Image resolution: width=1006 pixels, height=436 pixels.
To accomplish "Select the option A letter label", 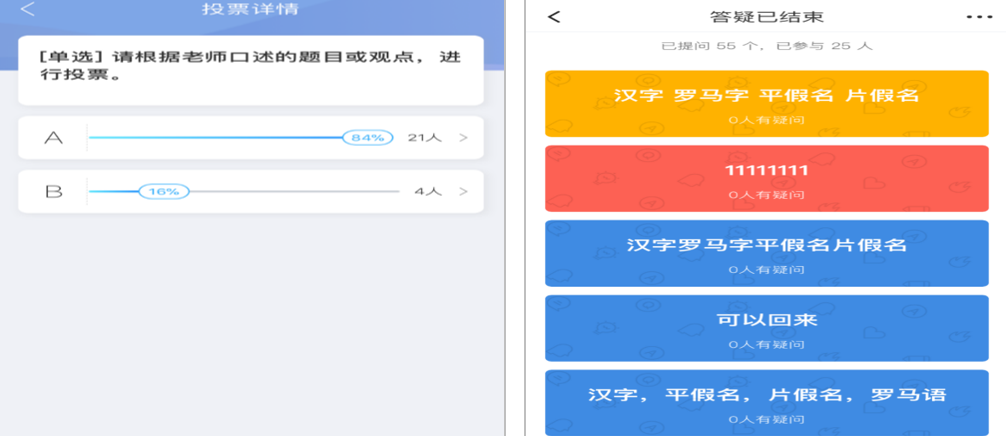I will pos(53,138).
